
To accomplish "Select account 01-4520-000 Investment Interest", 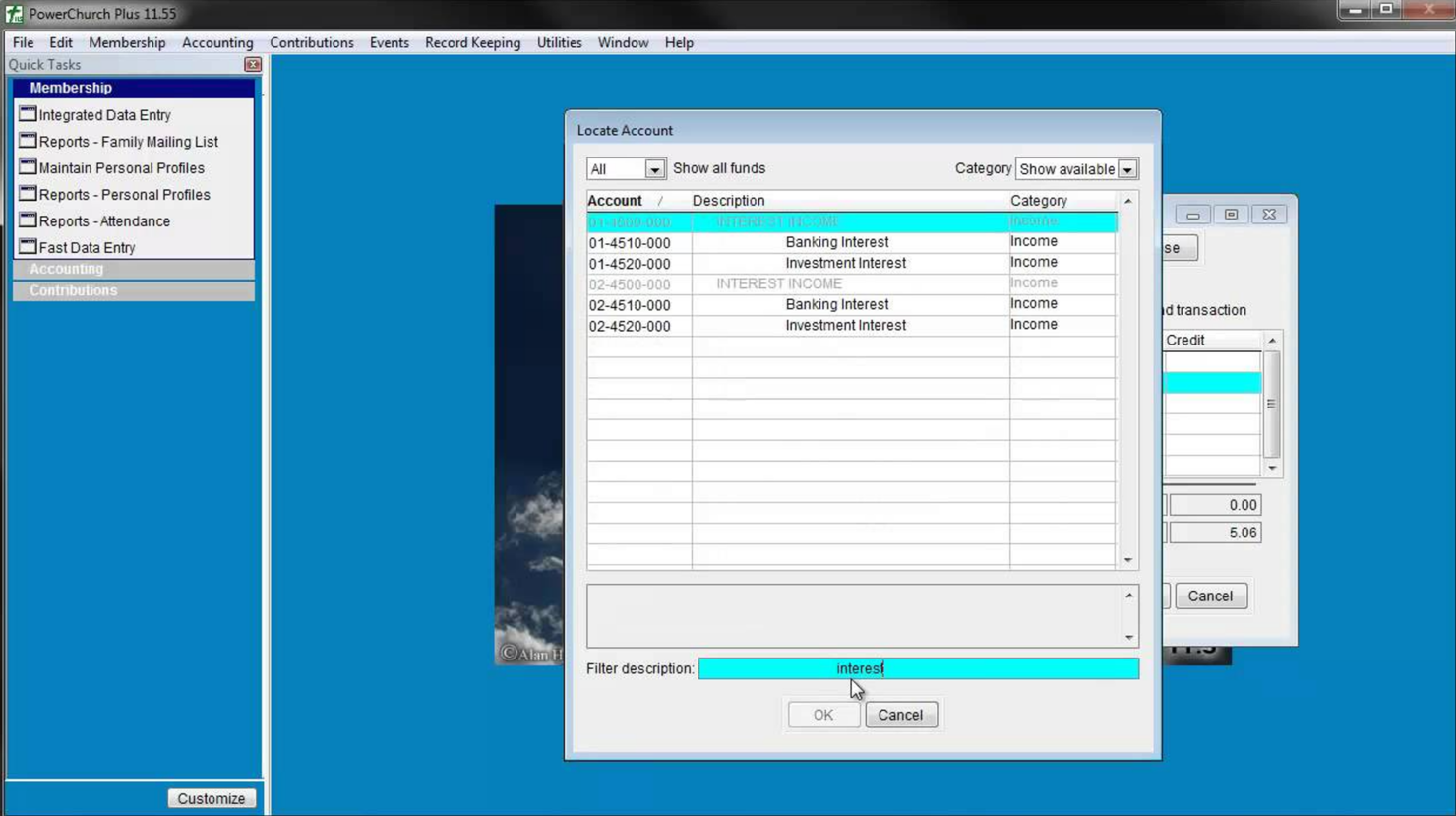I will (x=852, y=263).
